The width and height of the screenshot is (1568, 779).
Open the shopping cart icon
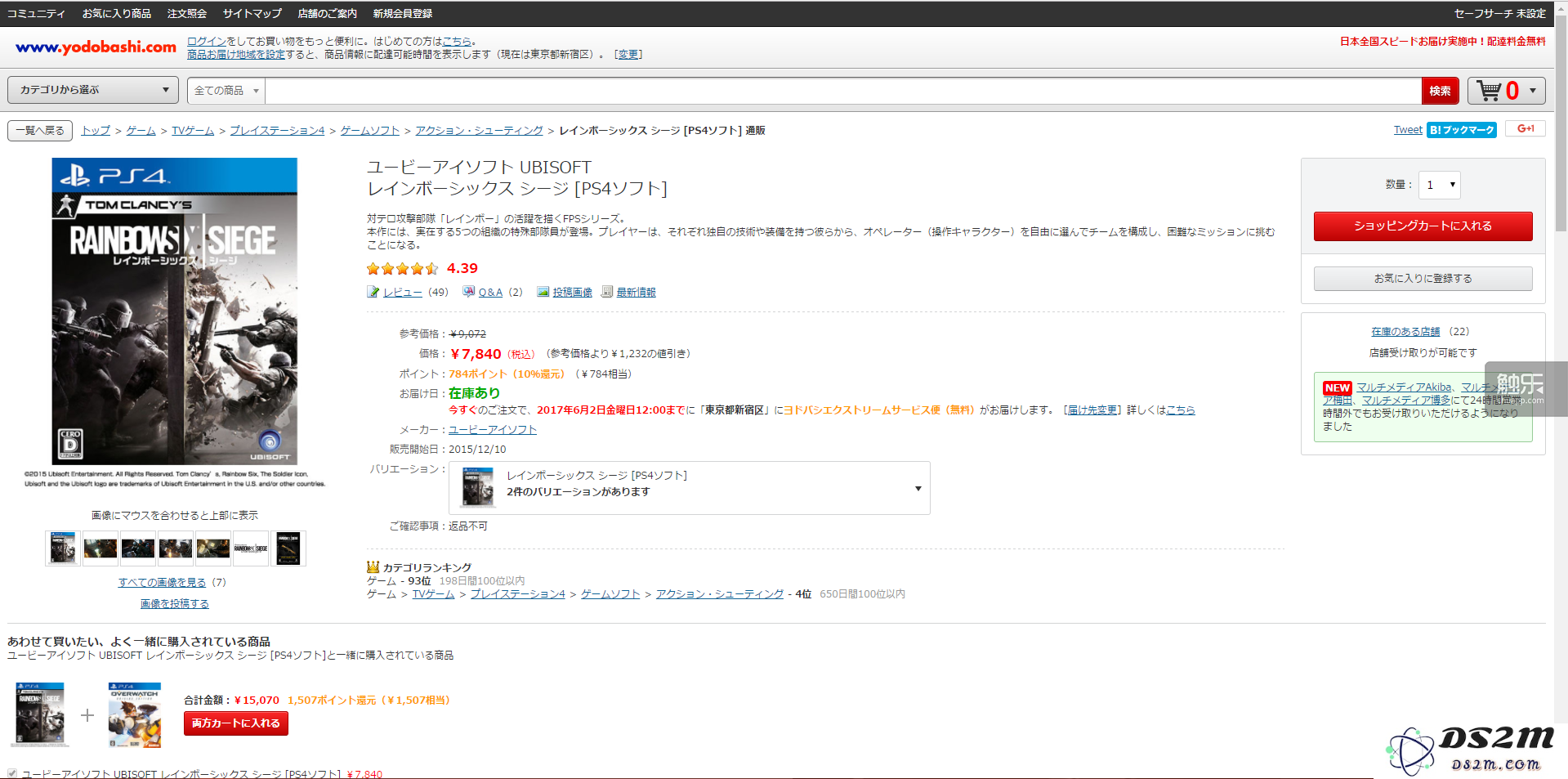[x=1489, y=91]
